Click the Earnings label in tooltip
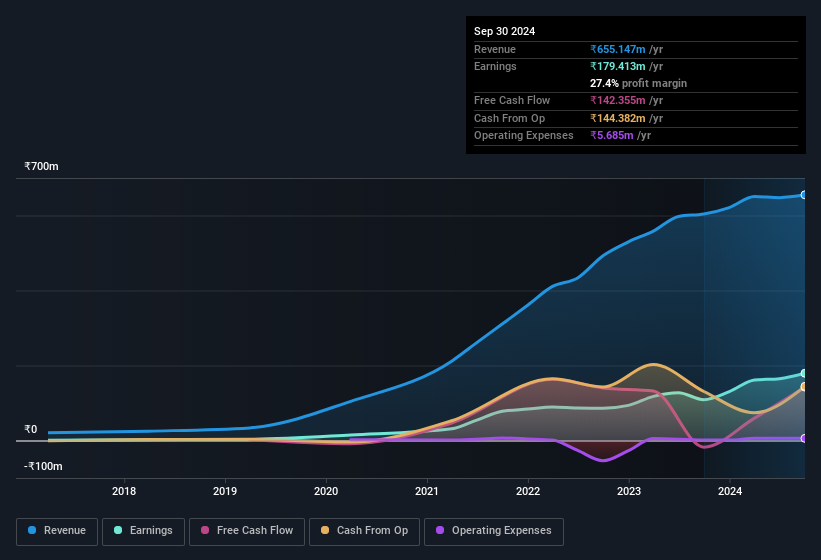 [495, 66]
